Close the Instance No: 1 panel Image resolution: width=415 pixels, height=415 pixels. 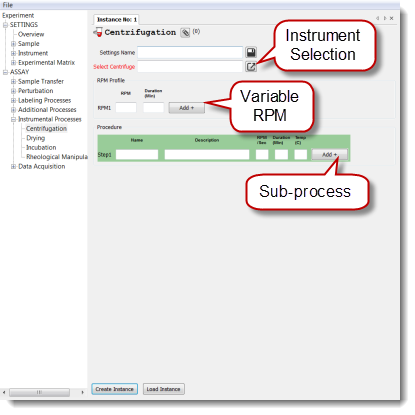tap(392, 18)
